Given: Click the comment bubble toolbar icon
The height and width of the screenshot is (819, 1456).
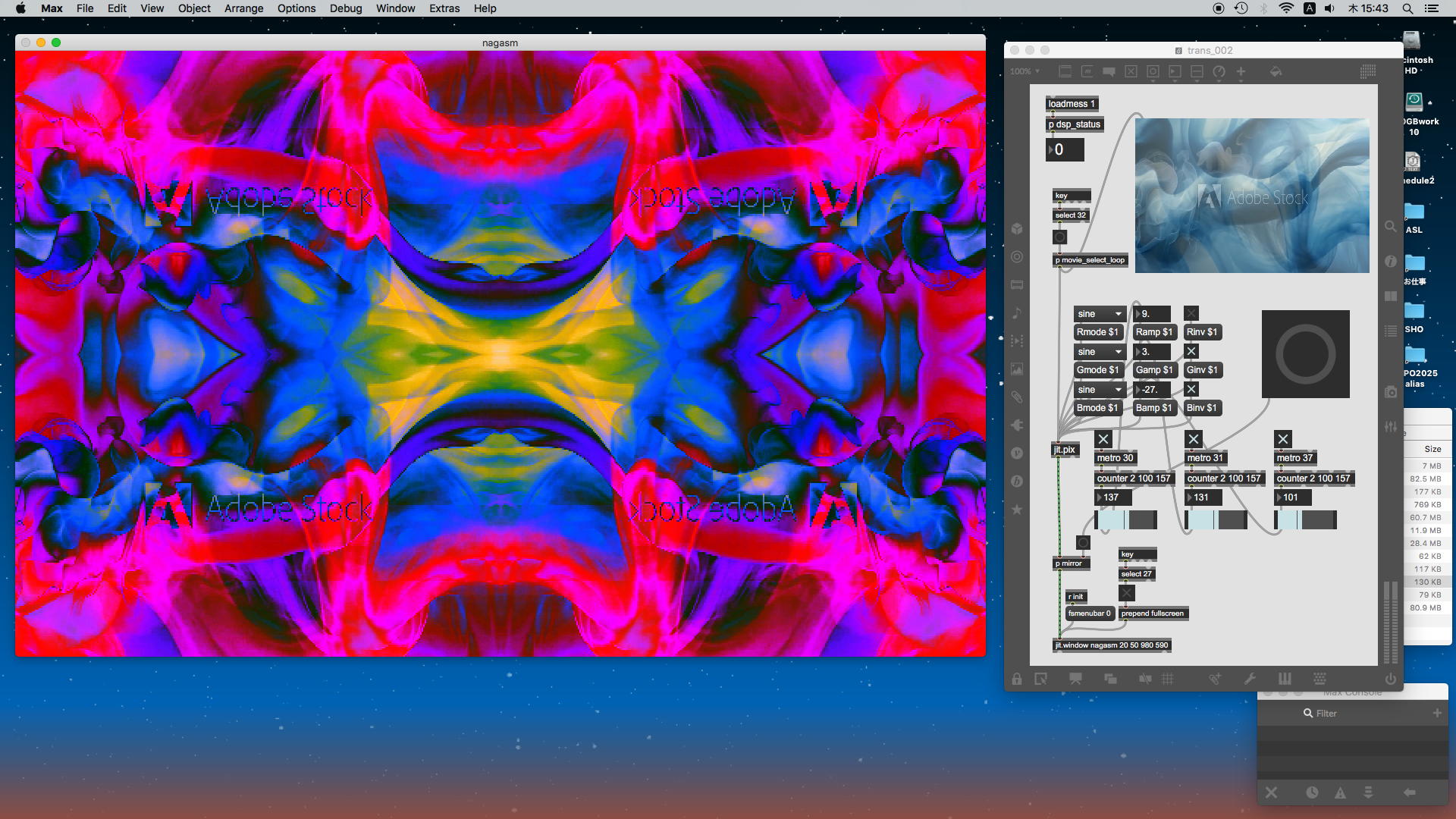Looking at the screenshot, I should click(1109, 71).
